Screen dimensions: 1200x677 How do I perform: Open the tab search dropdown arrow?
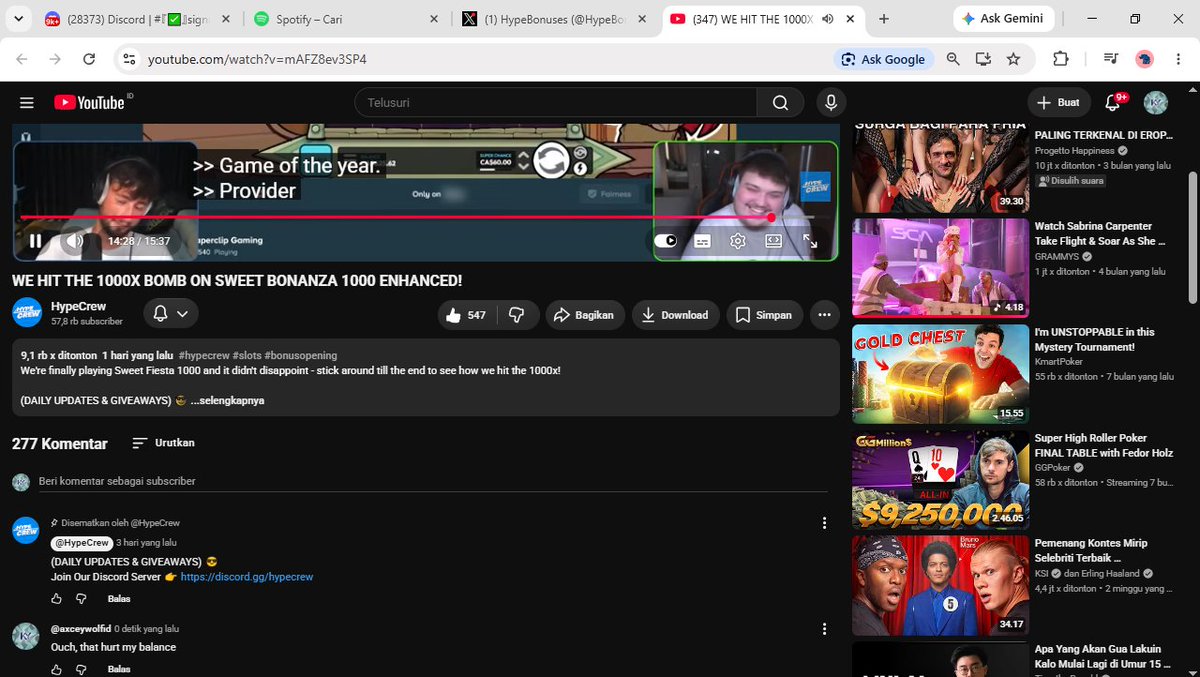16,19
